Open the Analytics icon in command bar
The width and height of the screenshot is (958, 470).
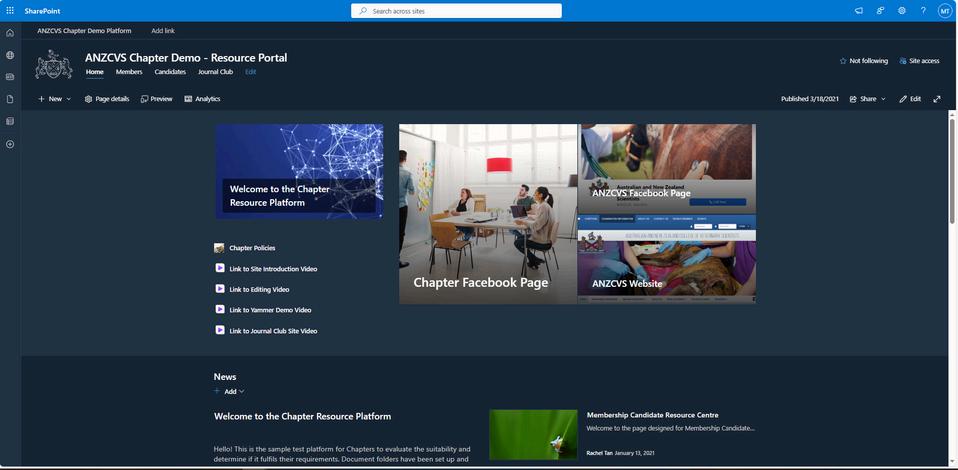tap(188, 99)
